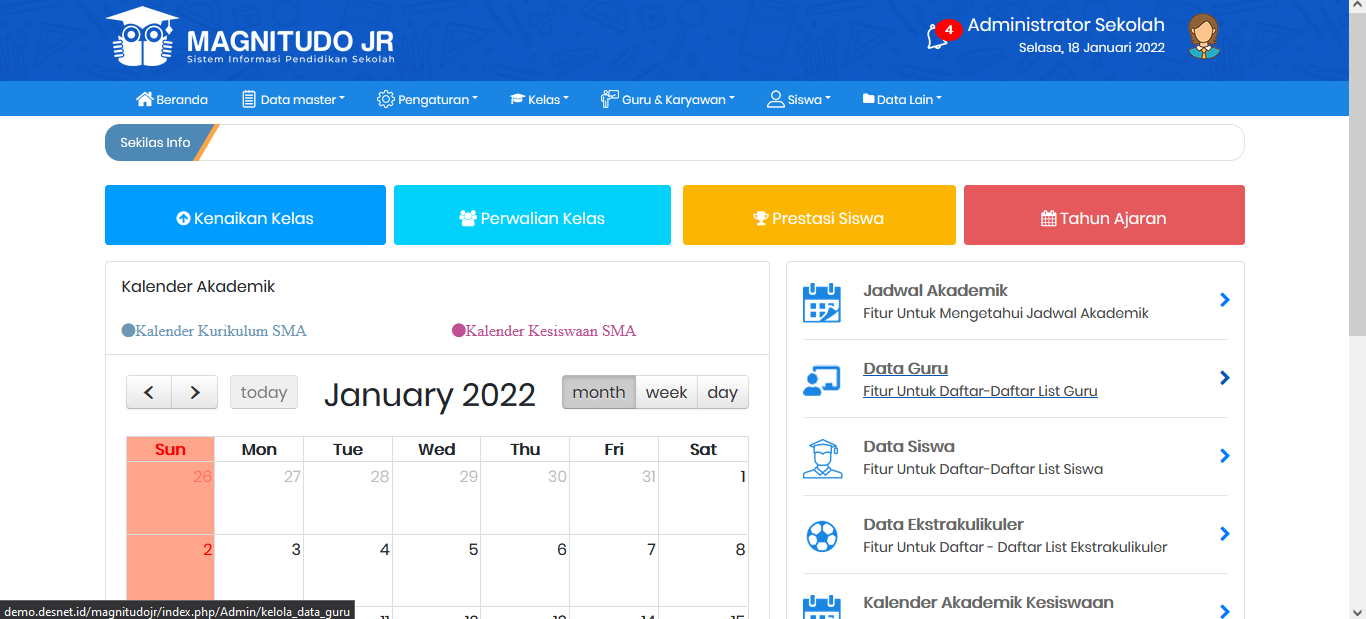Screen dimensions: 1366x619
Task: Click the blue Kalender Kurikulum SMA dot
Action: (x=128, y=331)
